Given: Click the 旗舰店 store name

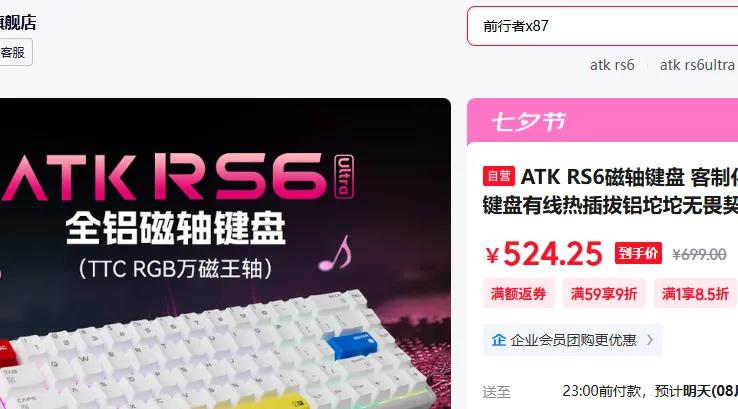Looking at the screenshot, I should pos(17,22).
